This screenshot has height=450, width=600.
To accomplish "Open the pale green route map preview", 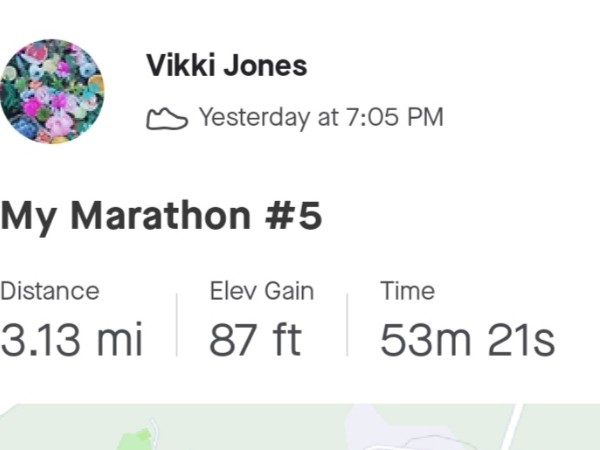I will click(x=300, y=427).
